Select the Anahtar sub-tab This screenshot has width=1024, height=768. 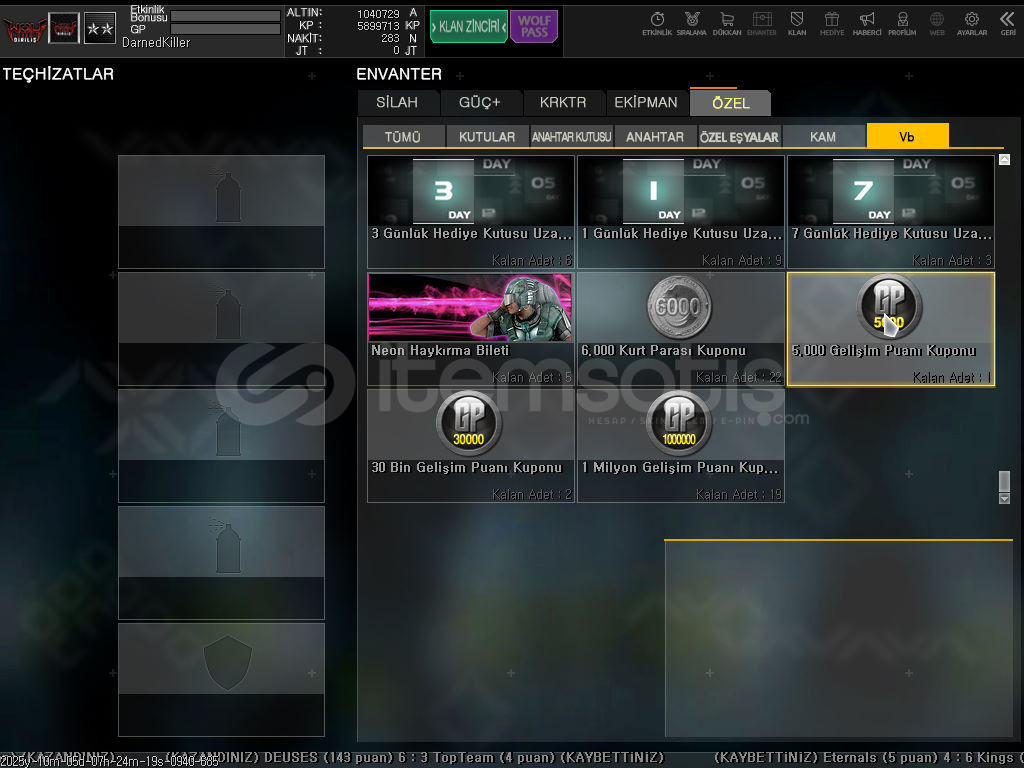pos(655,137)
